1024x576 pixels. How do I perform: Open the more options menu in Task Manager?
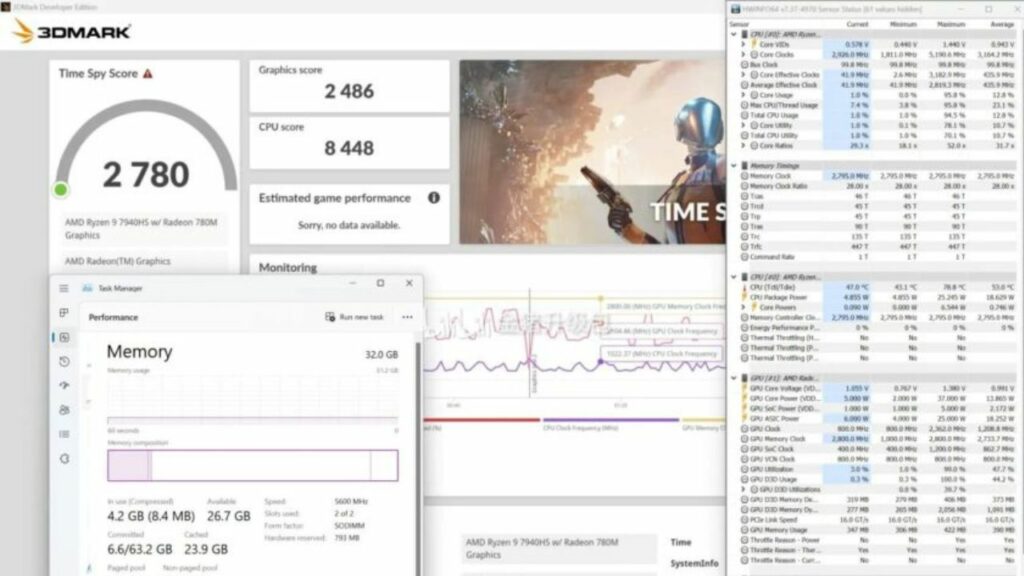click(406, 315)
